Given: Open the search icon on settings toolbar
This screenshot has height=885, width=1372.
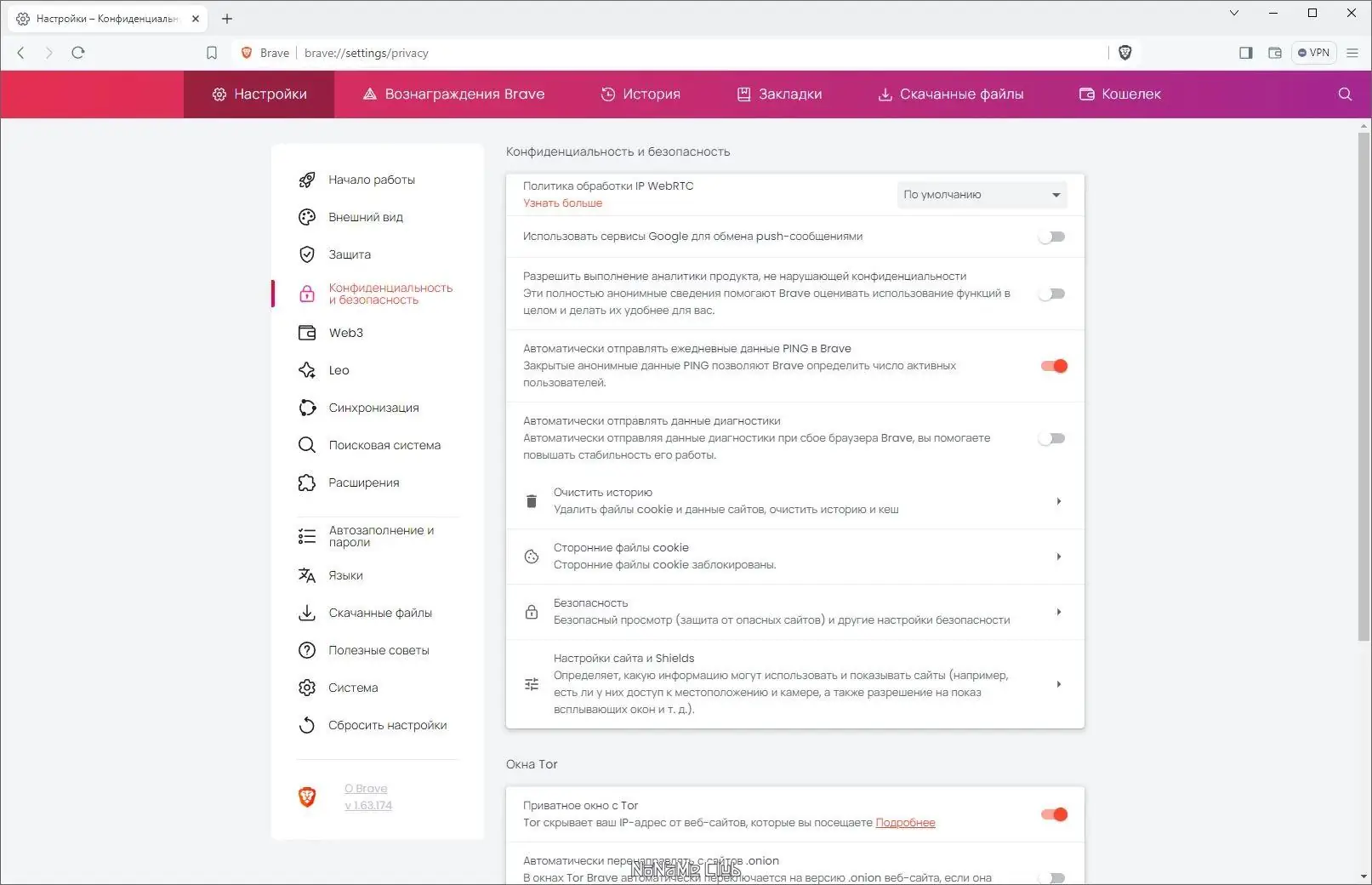Looking at the screenshot, I should click(1344, 94).
